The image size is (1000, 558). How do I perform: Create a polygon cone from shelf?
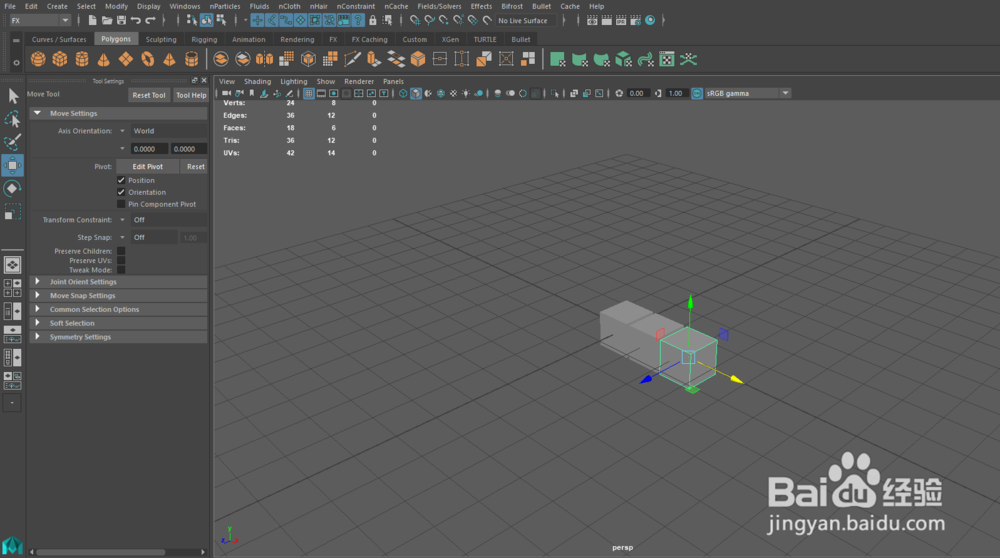coord(103,59)
